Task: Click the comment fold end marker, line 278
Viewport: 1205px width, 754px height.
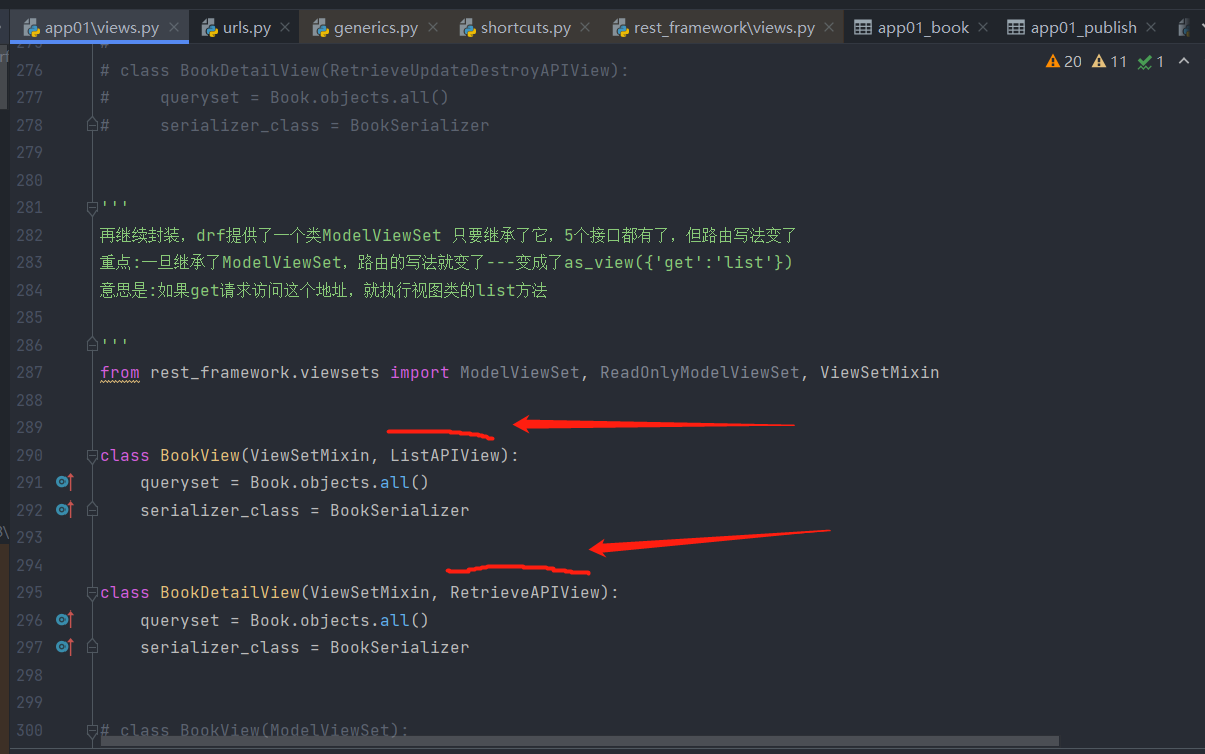Action: coord(92,125)
